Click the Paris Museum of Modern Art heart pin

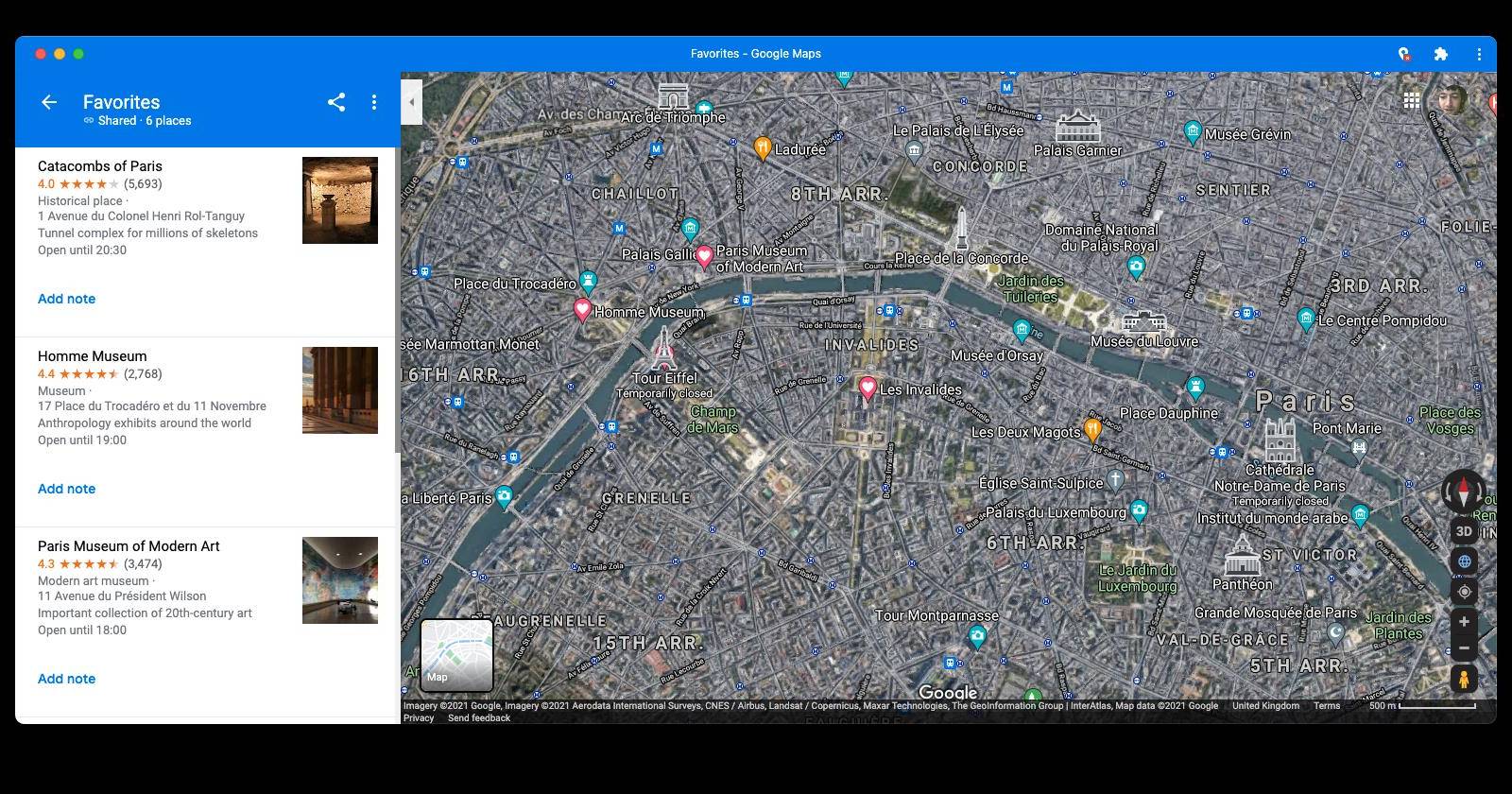[x=704, y=256]
